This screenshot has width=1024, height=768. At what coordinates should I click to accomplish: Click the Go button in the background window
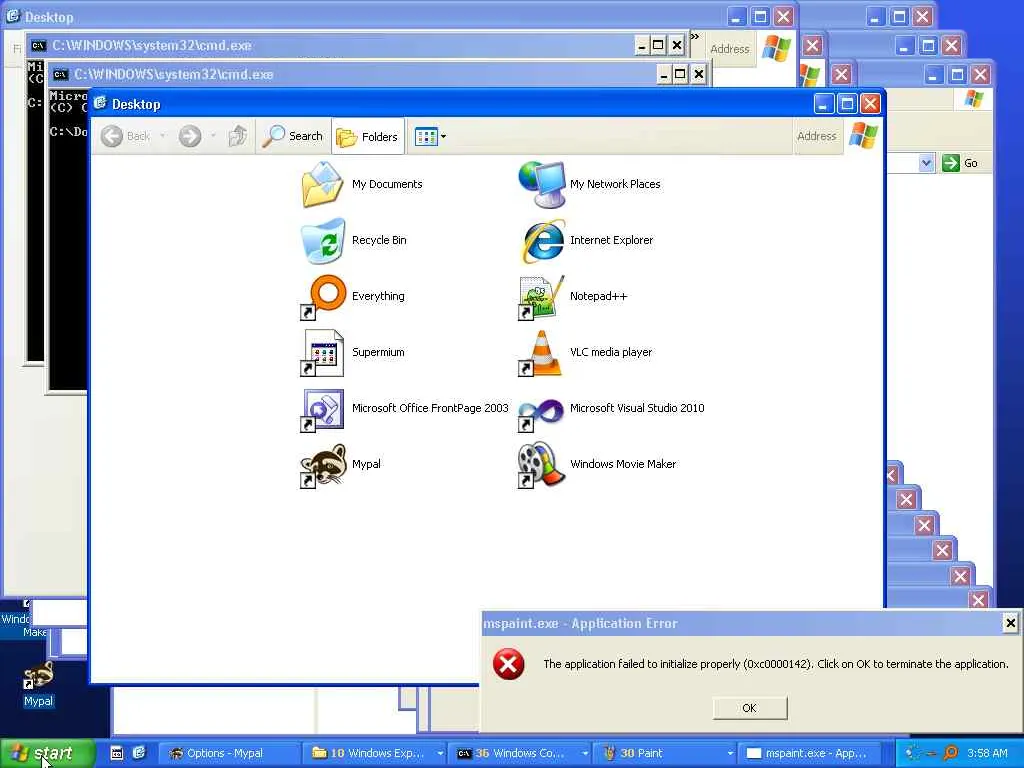tap(961, 163)
